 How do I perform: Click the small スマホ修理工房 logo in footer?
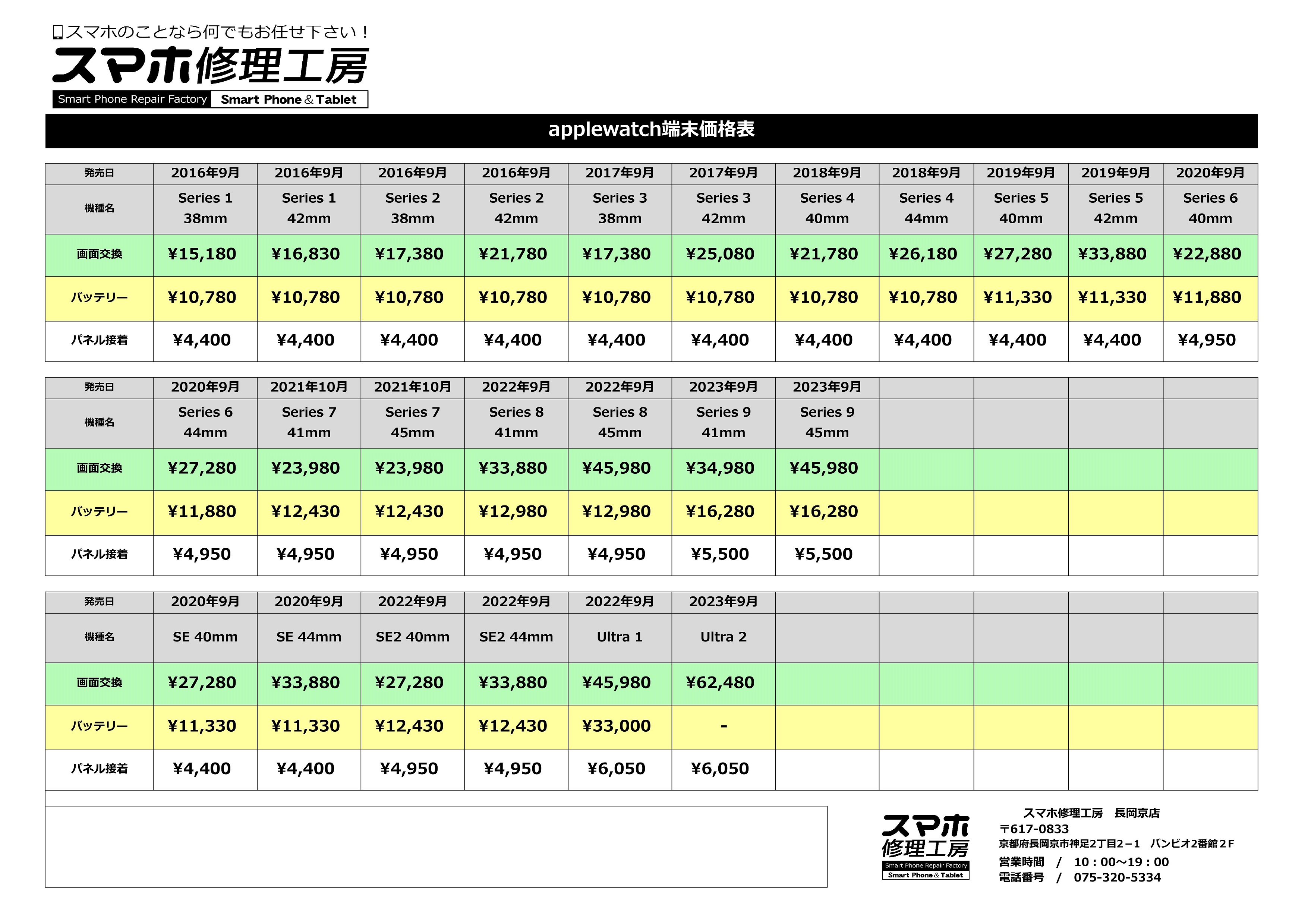925,846
